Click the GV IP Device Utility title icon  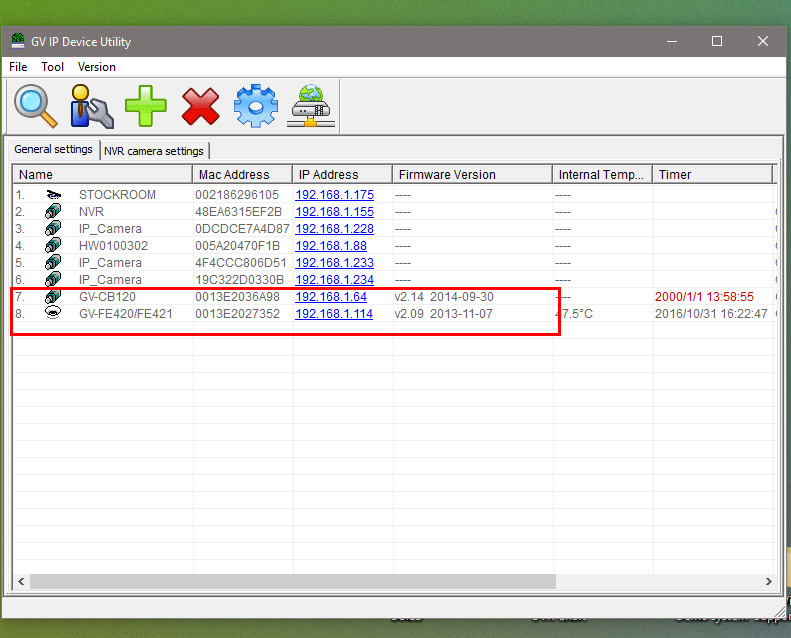pos(18,41)
